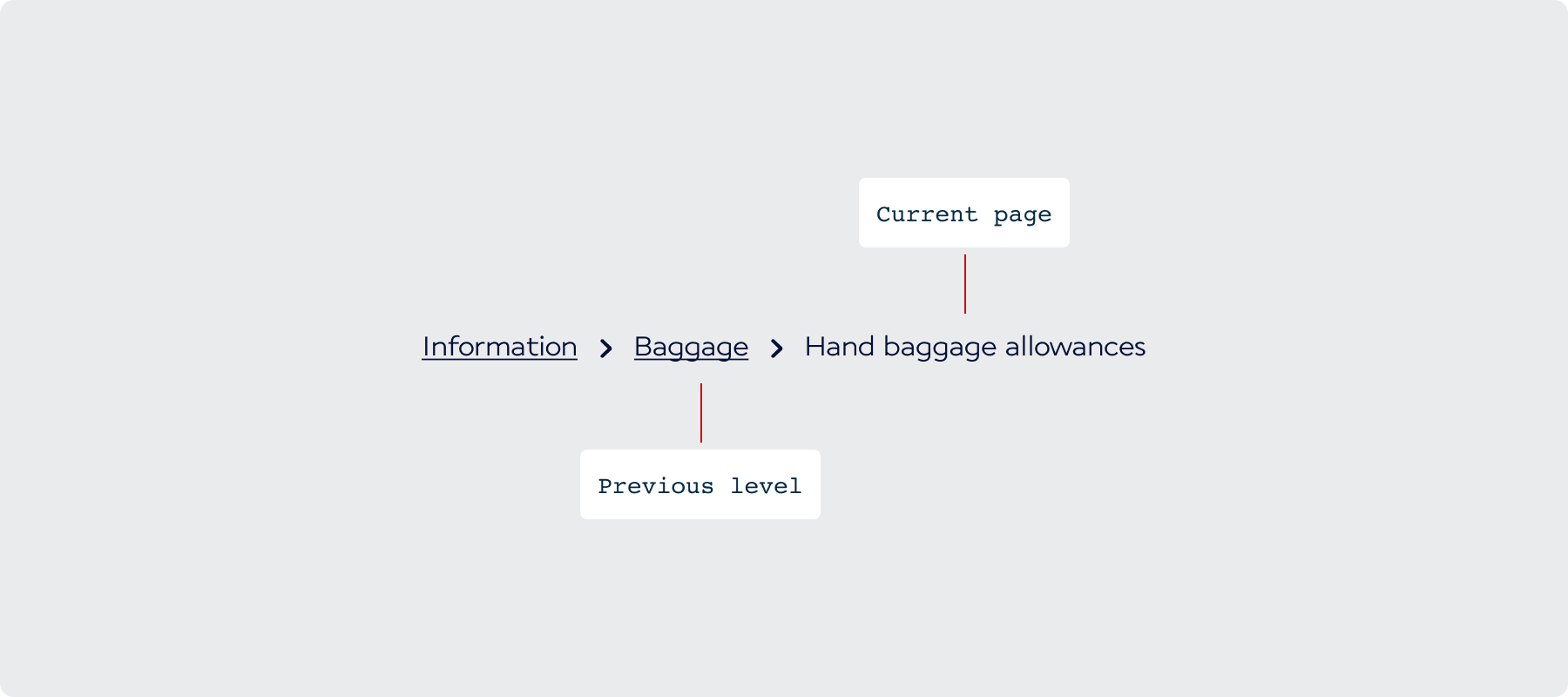Click the word Current in the label
The height and width of the screenshot is (697, 1568).
coord(927,214)
